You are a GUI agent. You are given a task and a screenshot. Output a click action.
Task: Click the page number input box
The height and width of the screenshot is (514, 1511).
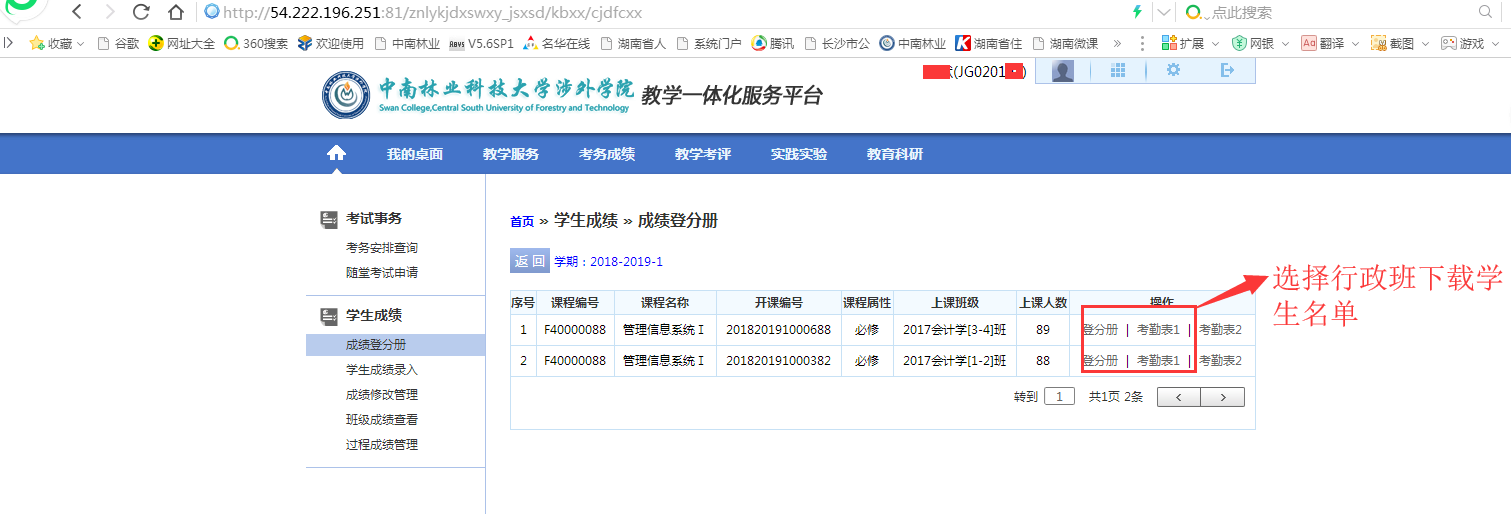pyautogui.click(x=1059, y=397)
